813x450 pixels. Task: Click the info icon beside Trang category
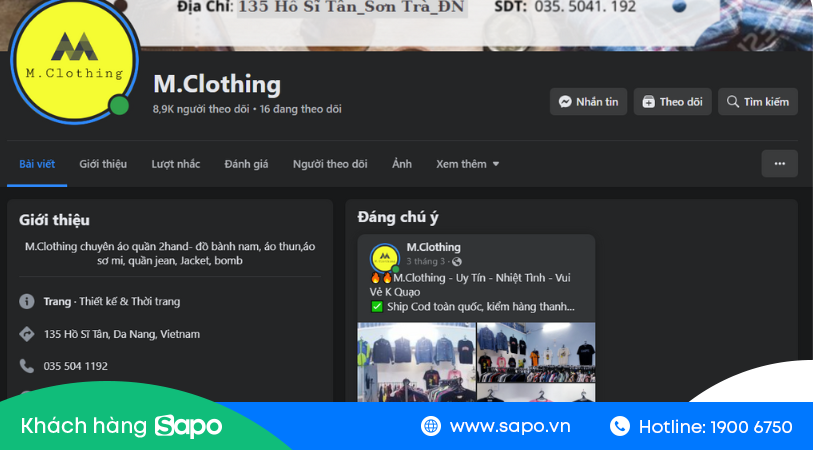26,301
